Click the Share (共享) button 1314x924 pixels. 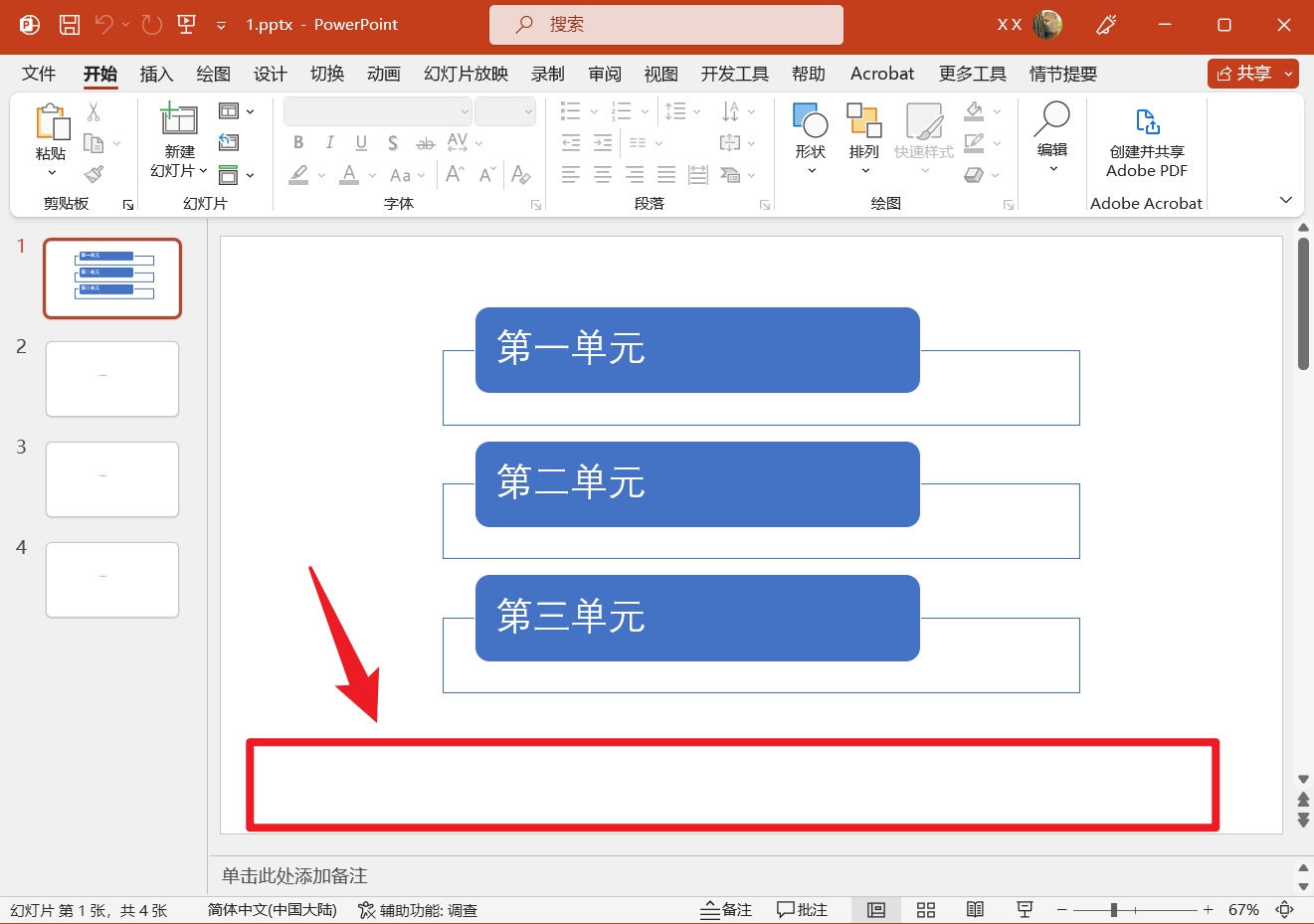coord(1243,74)
